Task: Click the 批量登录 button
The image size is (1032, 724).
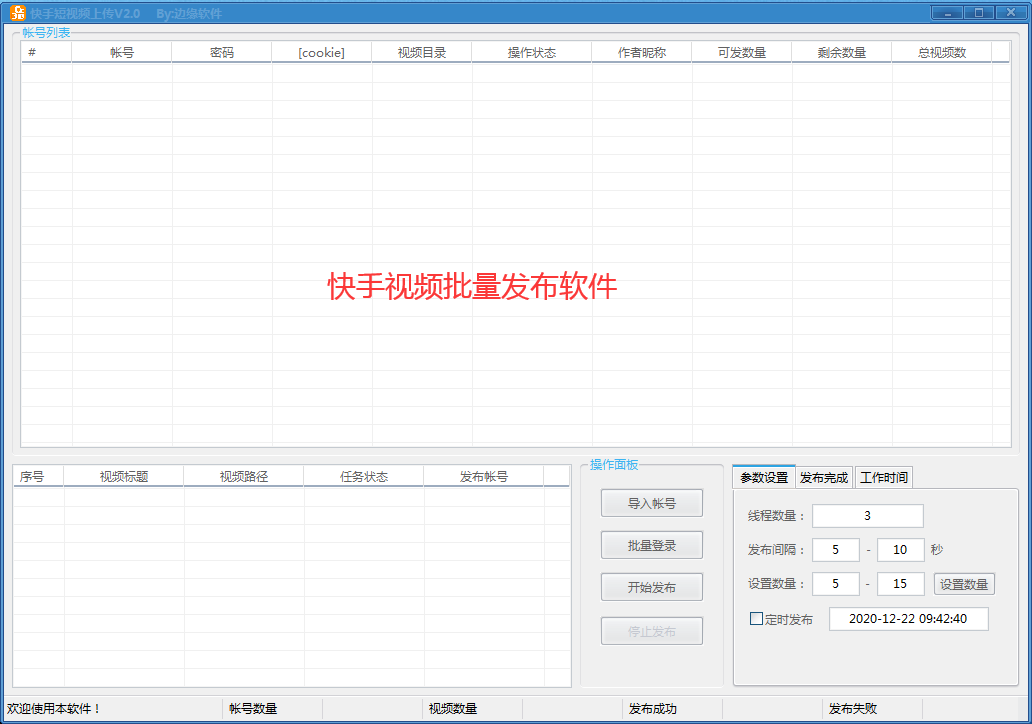Action: point(652,546)
